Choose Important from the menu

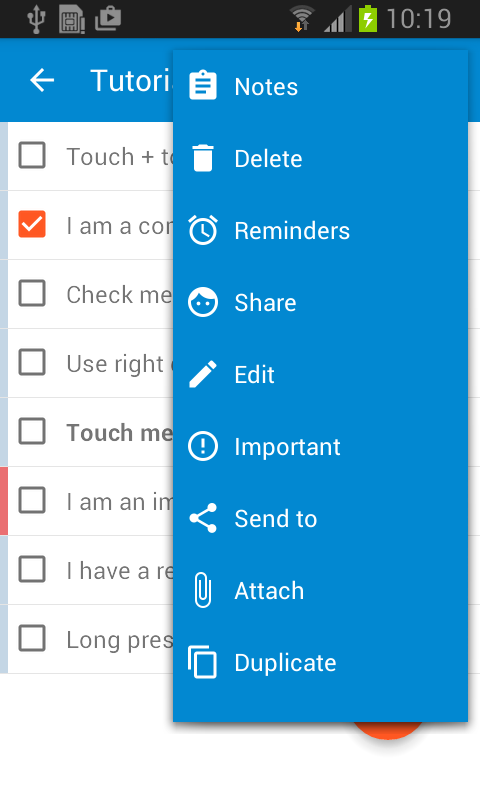[x=320, y=446]
